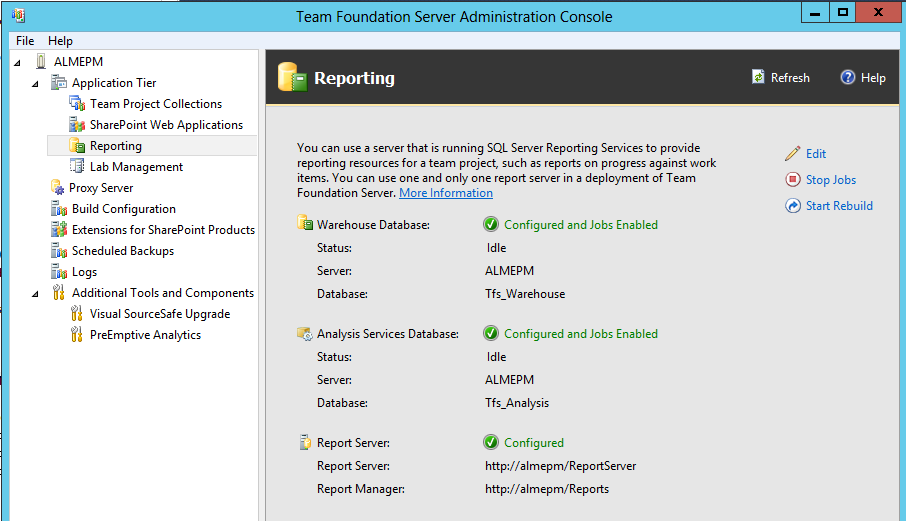Click the Reporting tree node icon
This screenshot has width=906, height=521.
(x=77, y=146)
